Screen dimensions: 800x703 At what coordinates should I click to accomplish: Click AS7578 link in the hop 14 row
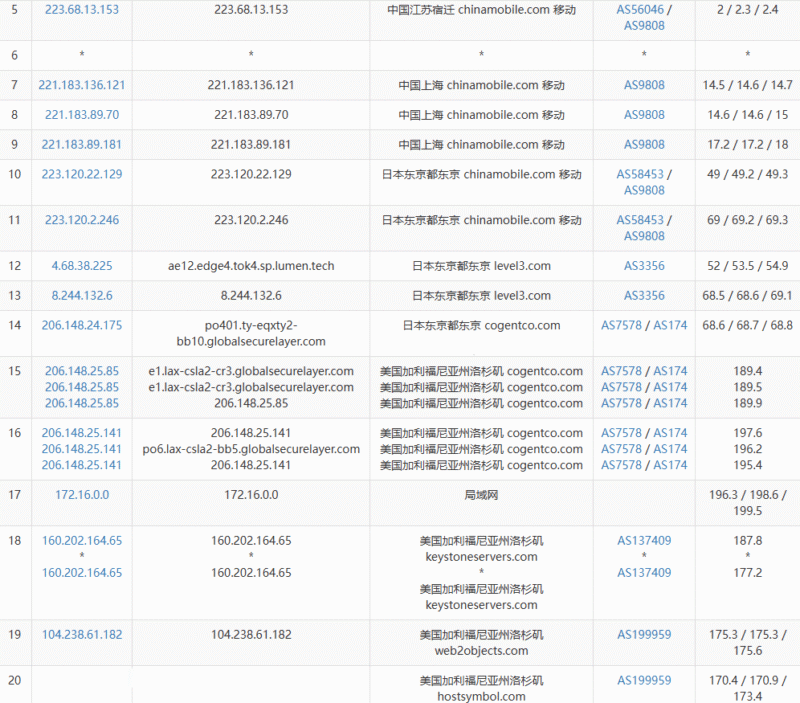[x=621, y=325]
